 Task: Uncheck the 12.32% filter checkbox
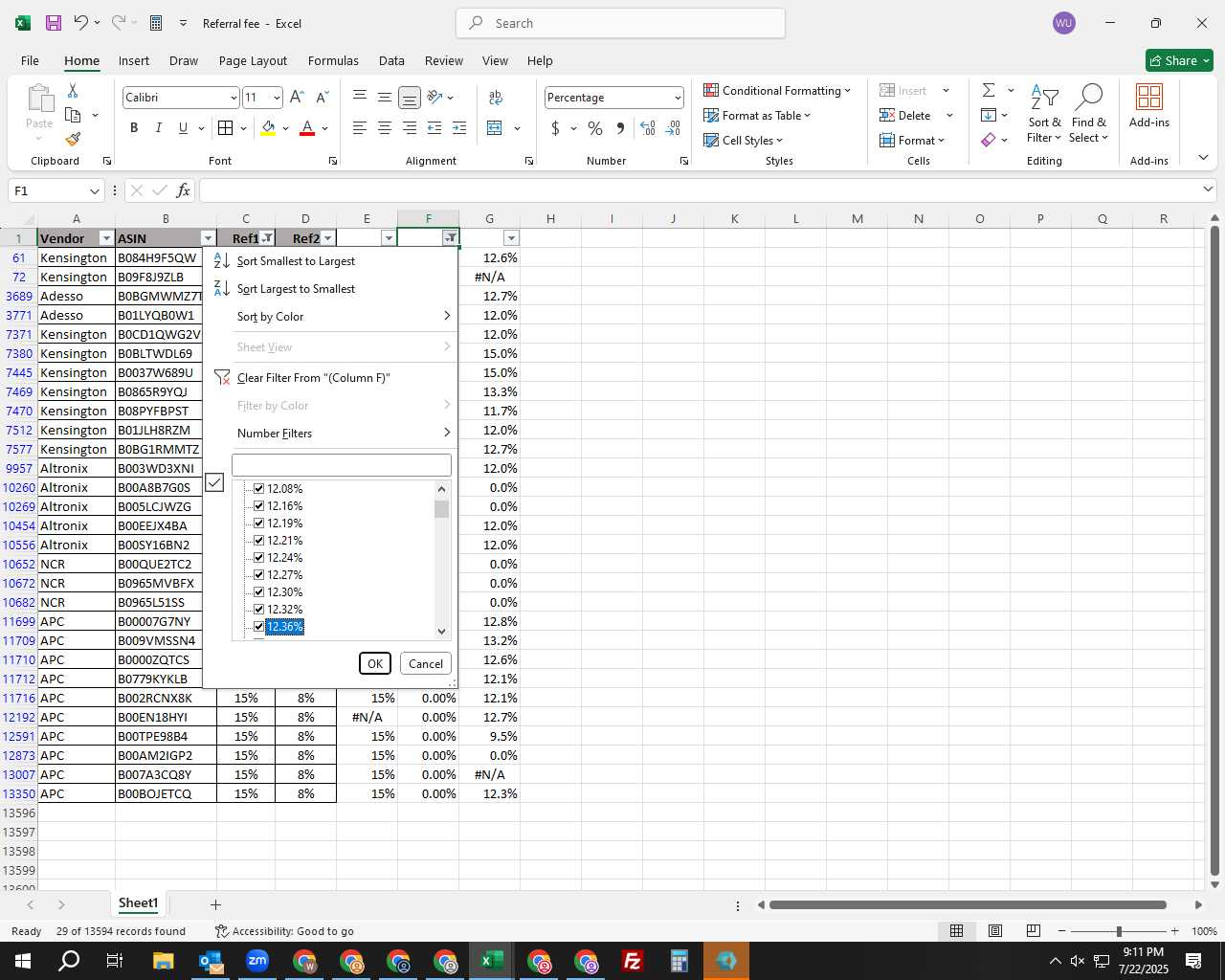[x=258, y=610]
